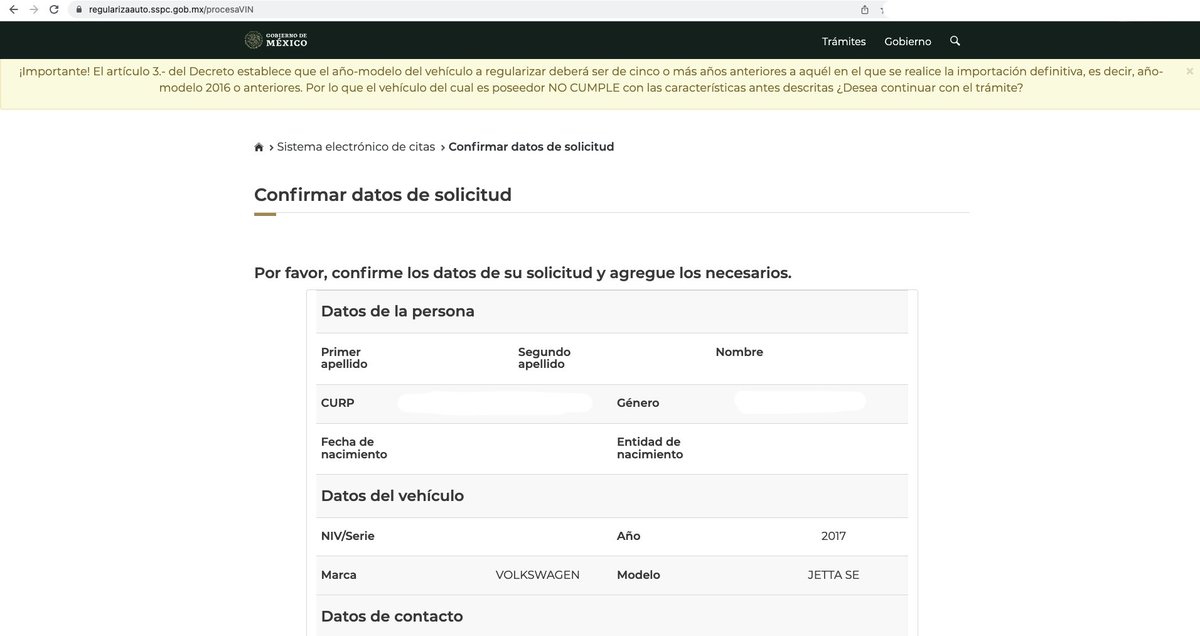Select the Datos de contacto header
This screenshot has height=636, width=1200.
coord(392,616)
